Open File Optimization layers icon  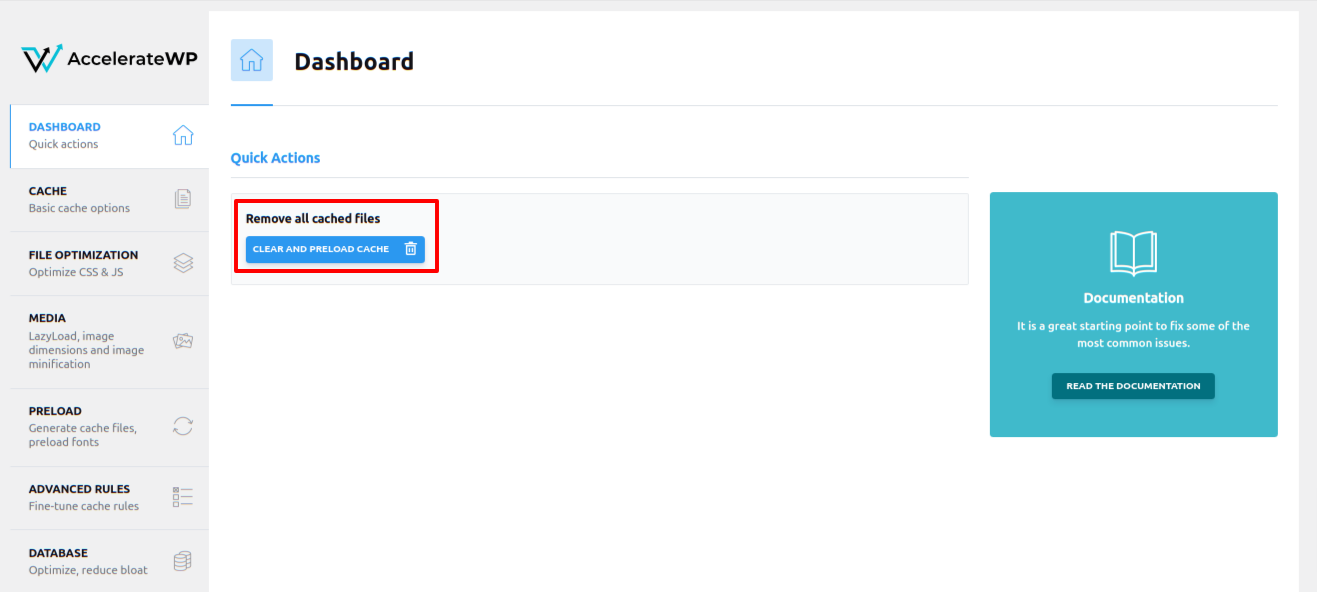tap(183, 263)
